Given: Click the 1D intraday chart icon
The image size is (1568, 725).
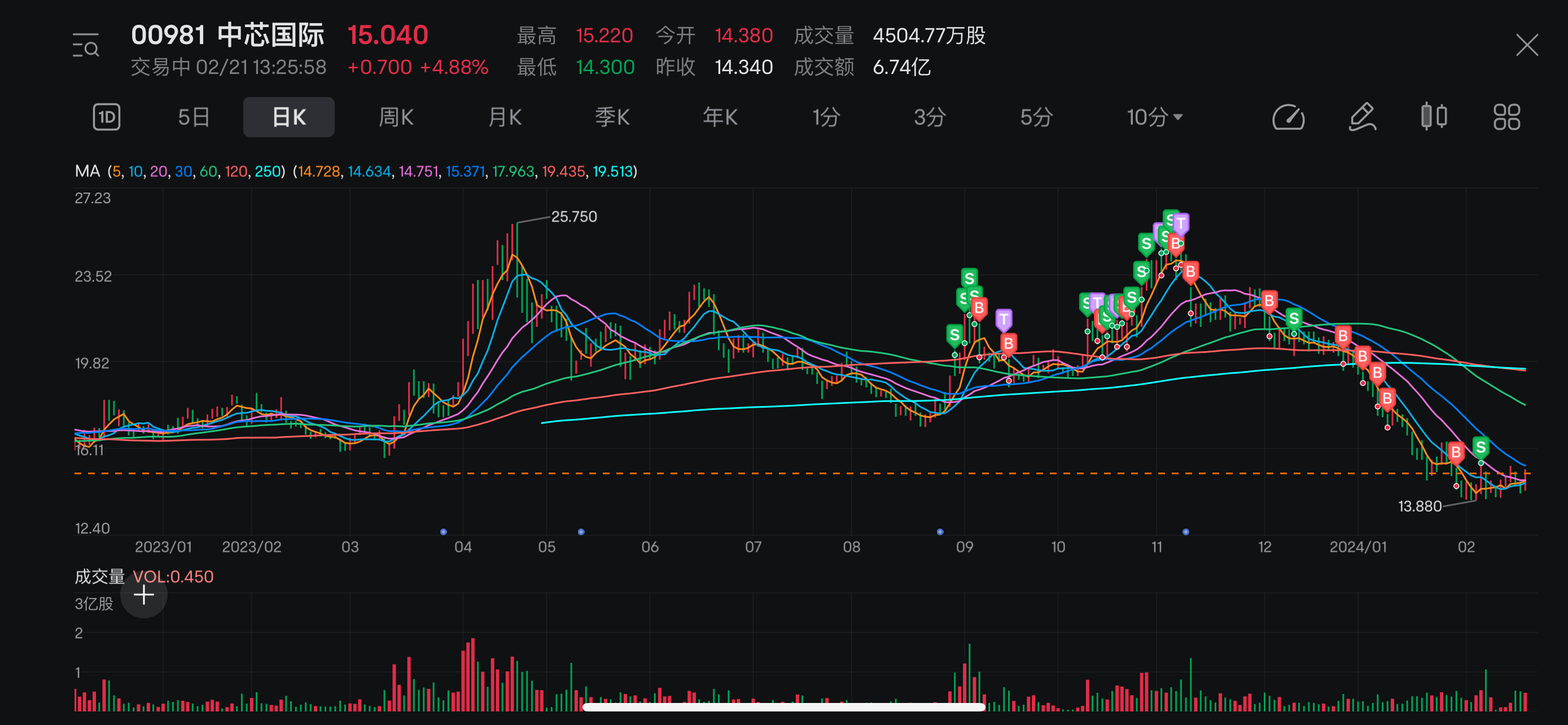Looking at the screenshot, I should click(107, 117).
